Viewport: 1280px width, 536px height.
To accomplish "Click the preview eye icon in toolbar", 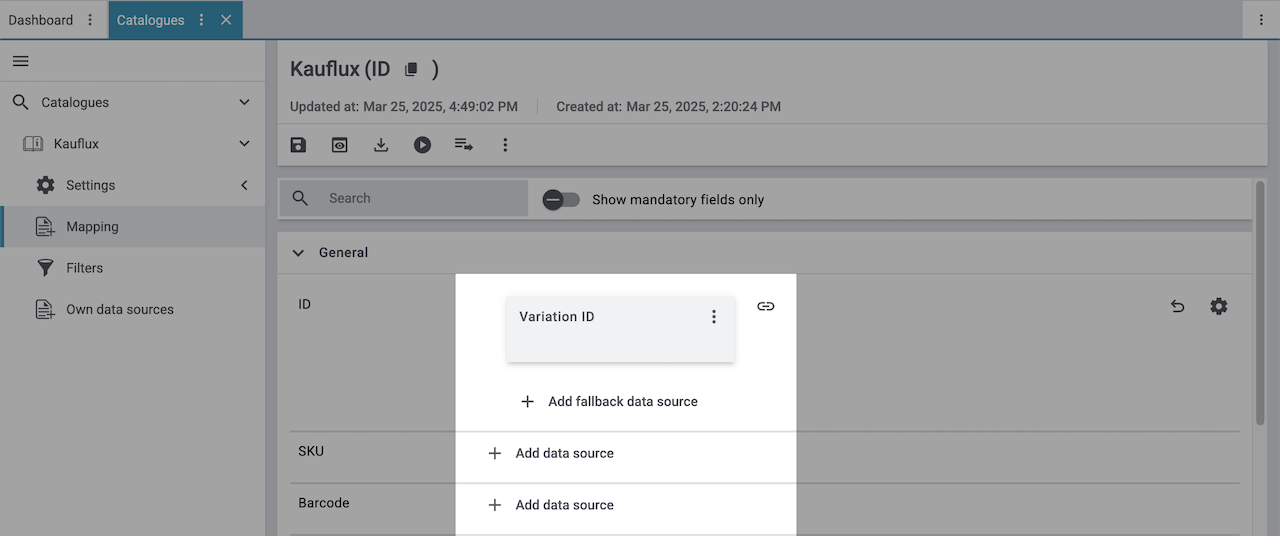I will [340, 145].
